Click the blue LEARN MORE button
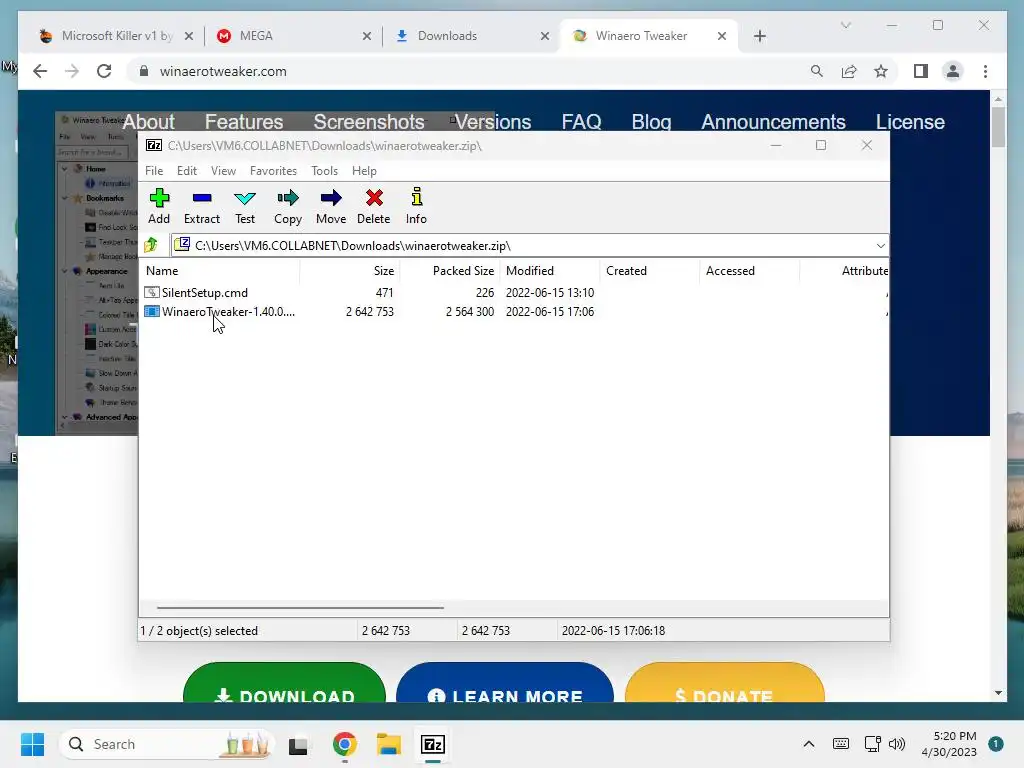The image size is (1024, 768). coord(505,682)
